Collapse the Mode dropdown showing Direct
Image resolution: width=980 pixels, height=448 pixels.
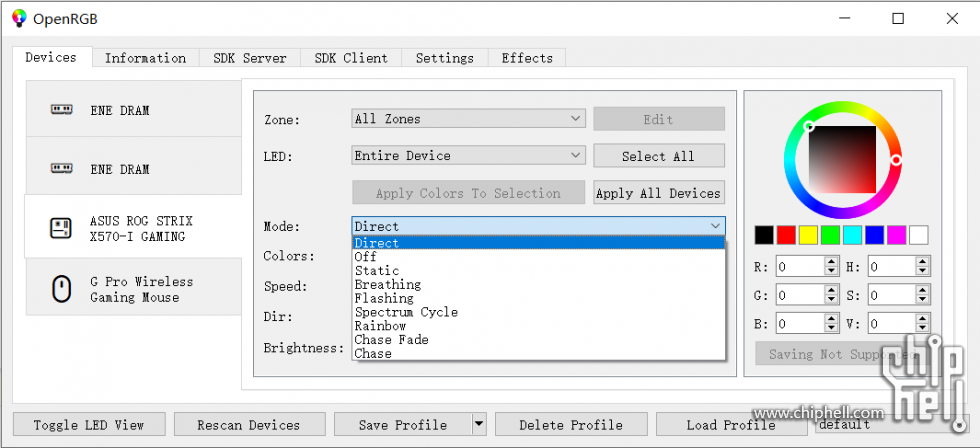pyautogui.click(x=538, y=226)
